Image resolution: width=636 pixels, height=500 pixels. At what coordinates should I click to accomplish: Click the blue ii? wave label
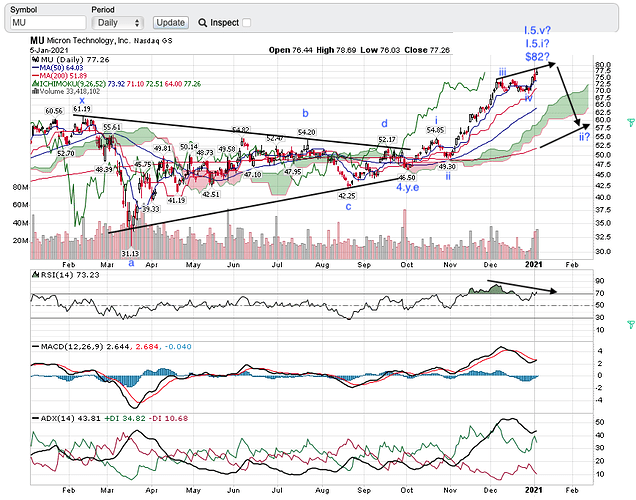tap(584, 136)
